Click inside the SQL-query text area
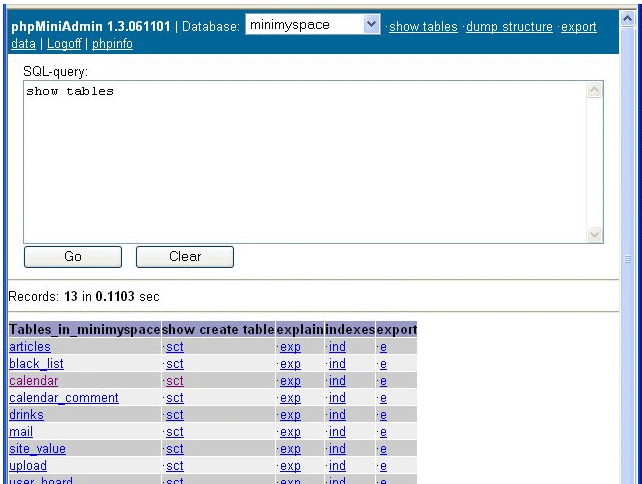The width and height of the screenshot is (642, 484). click(305, 162)
